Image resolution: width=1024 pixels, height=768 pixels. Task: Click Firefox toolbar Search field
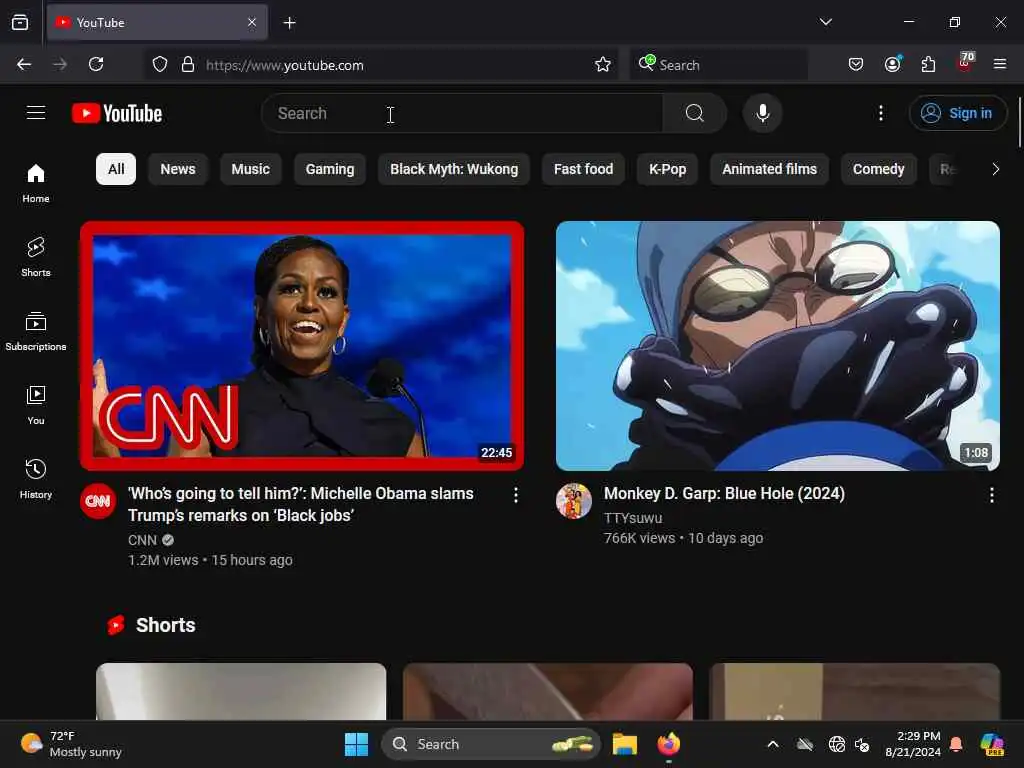point(718,65)
